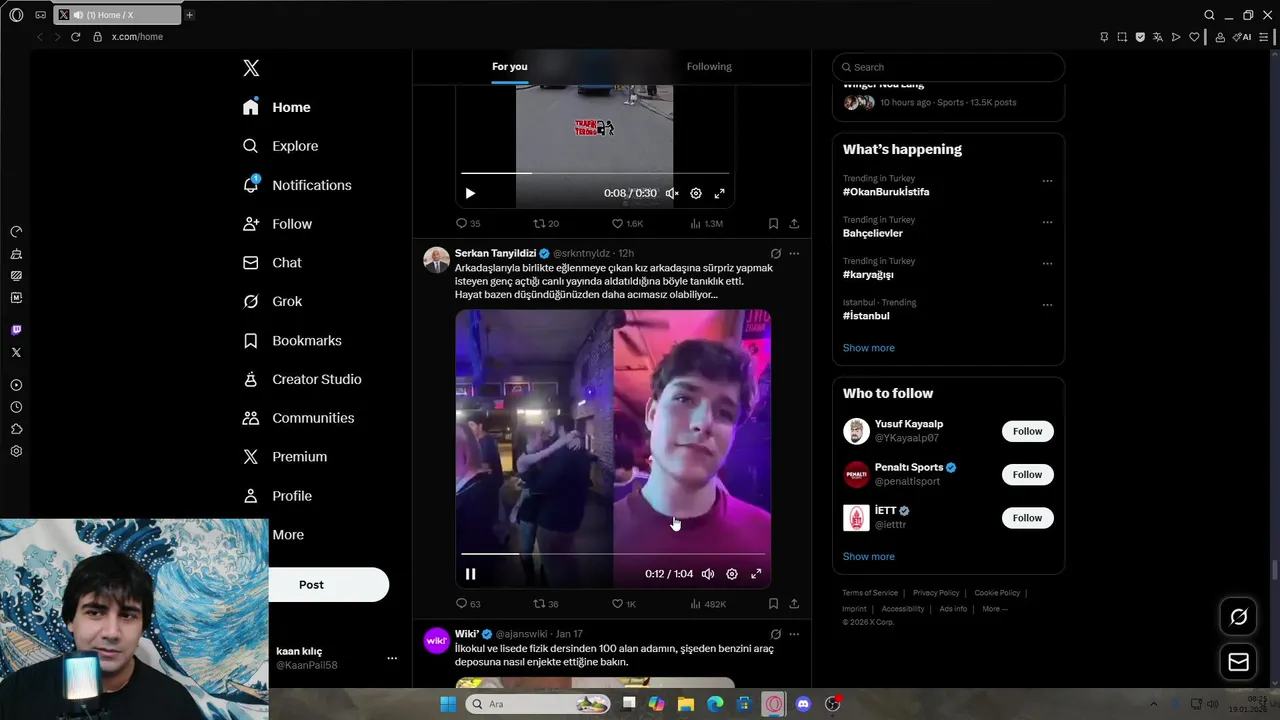Open Privacy Policy footer link
This screenshot has width=1280, height=720.
(x=936, y=593)
